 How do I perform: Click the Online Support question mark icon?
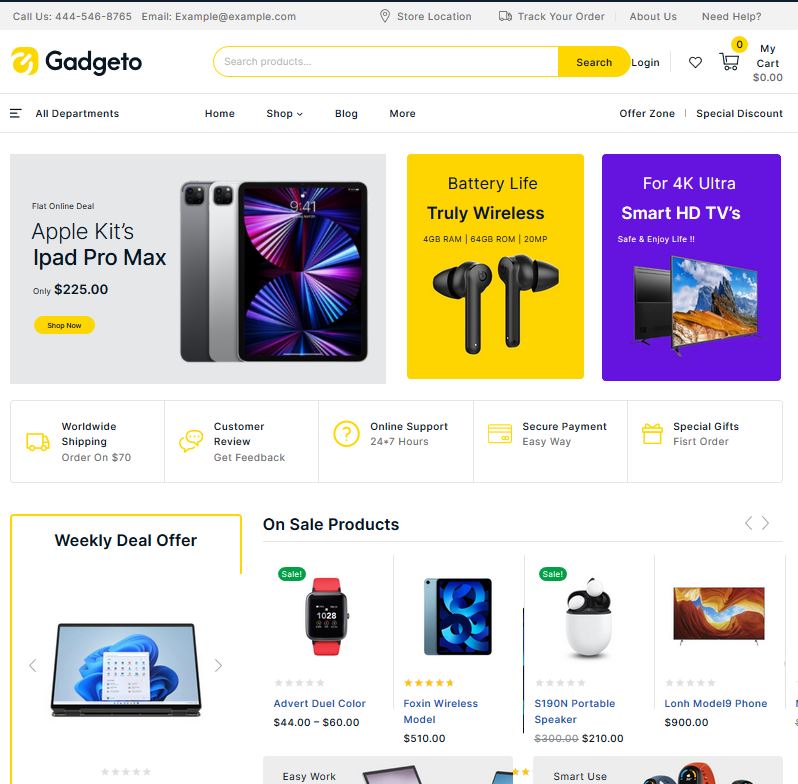click(x=347, y=434)
